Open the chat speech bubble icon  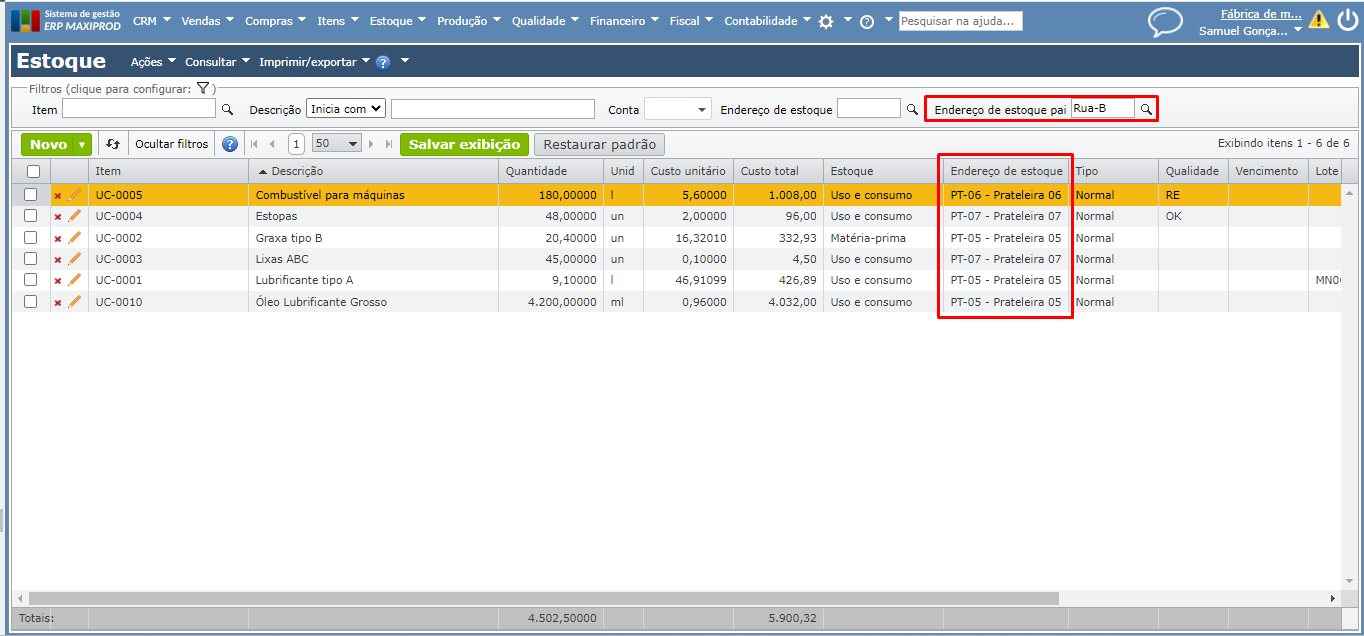[x=1165, y=21]
